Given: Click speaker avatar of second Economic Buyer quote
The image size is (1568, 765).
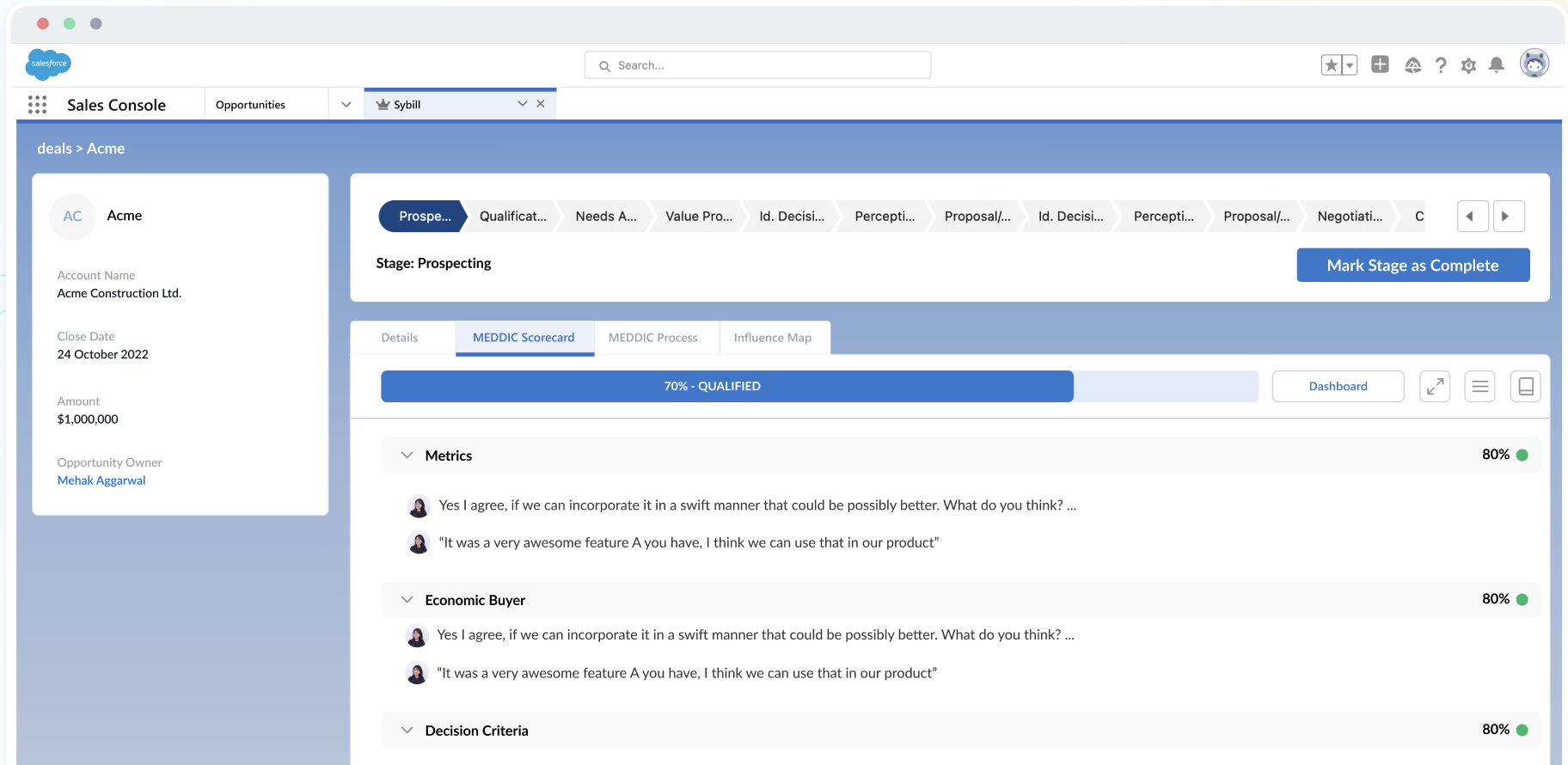Looking at the screenshot, I should click(417, 673).
